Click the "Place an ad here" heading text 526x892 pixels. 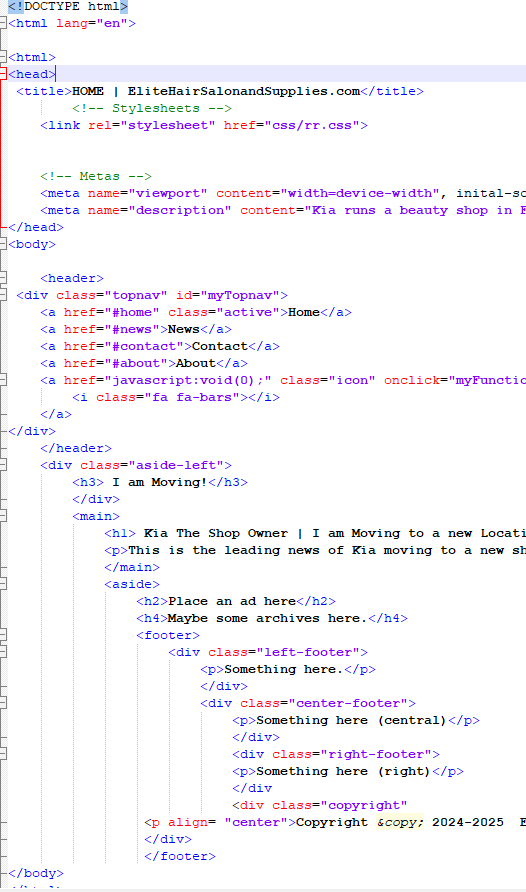click(231, 601)
